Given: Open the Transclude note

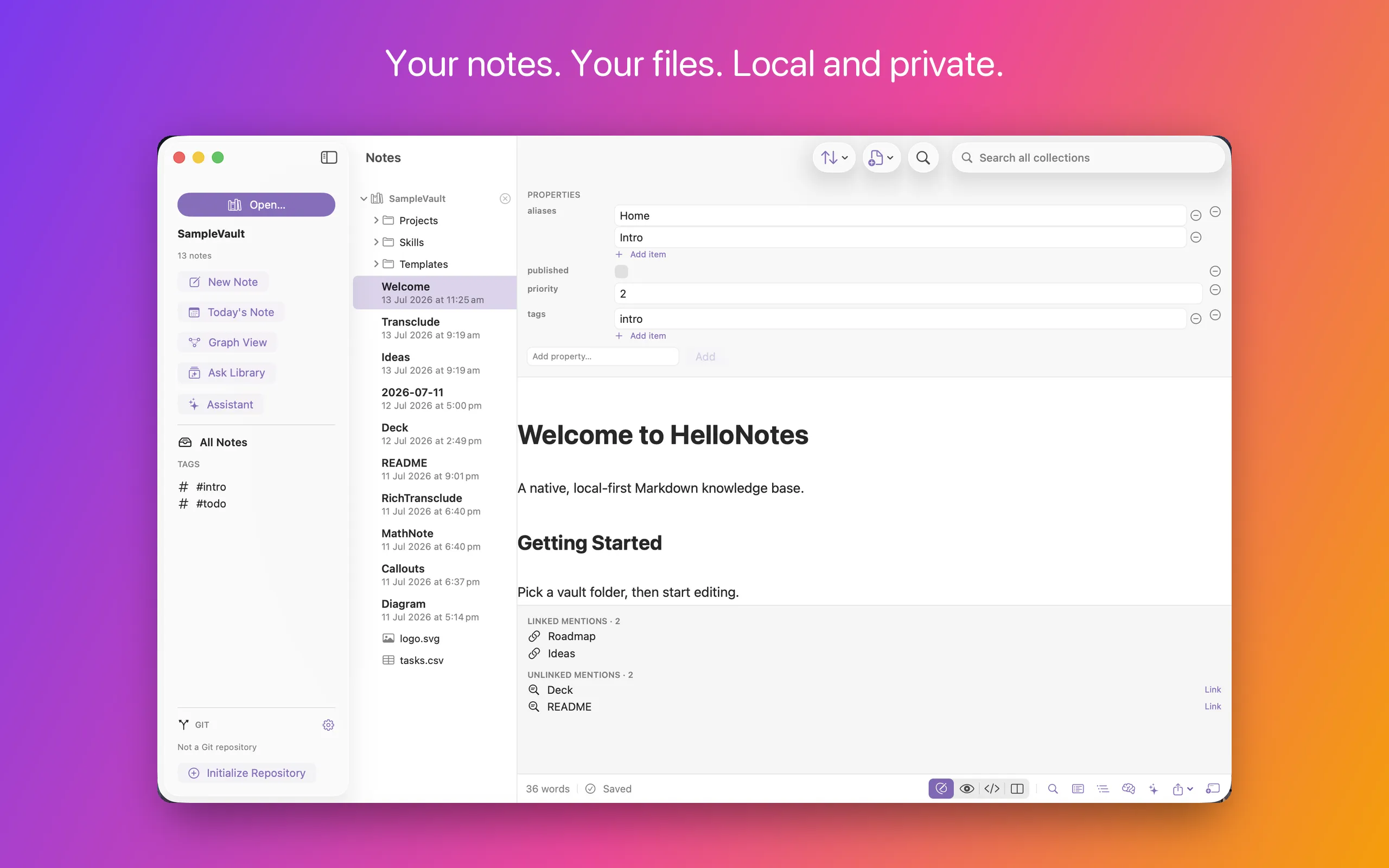Looking at the screenshot, I should tap(435, 328).
